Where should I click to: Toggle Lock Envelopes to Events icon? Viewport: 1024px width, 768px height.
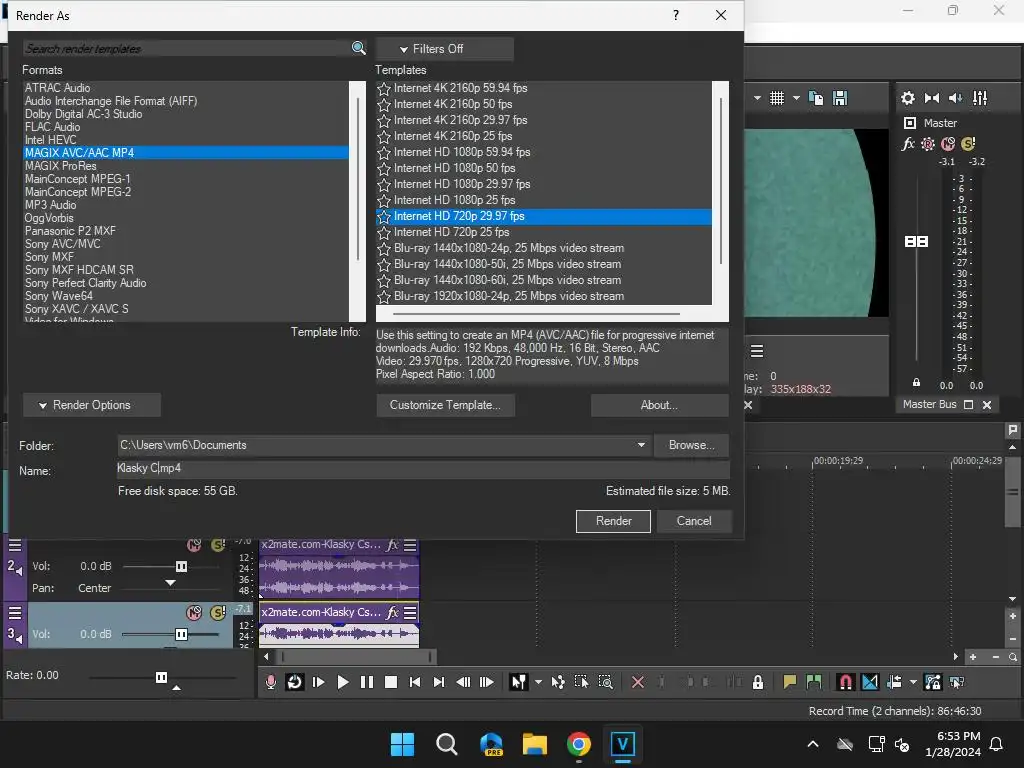click(933, 682)
